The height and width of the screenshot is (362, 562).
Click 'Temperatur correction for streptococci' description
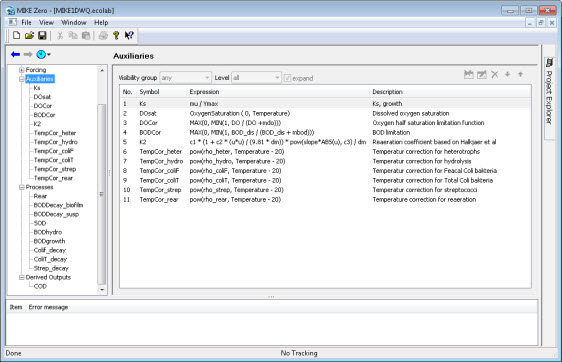tap(425, 190)
